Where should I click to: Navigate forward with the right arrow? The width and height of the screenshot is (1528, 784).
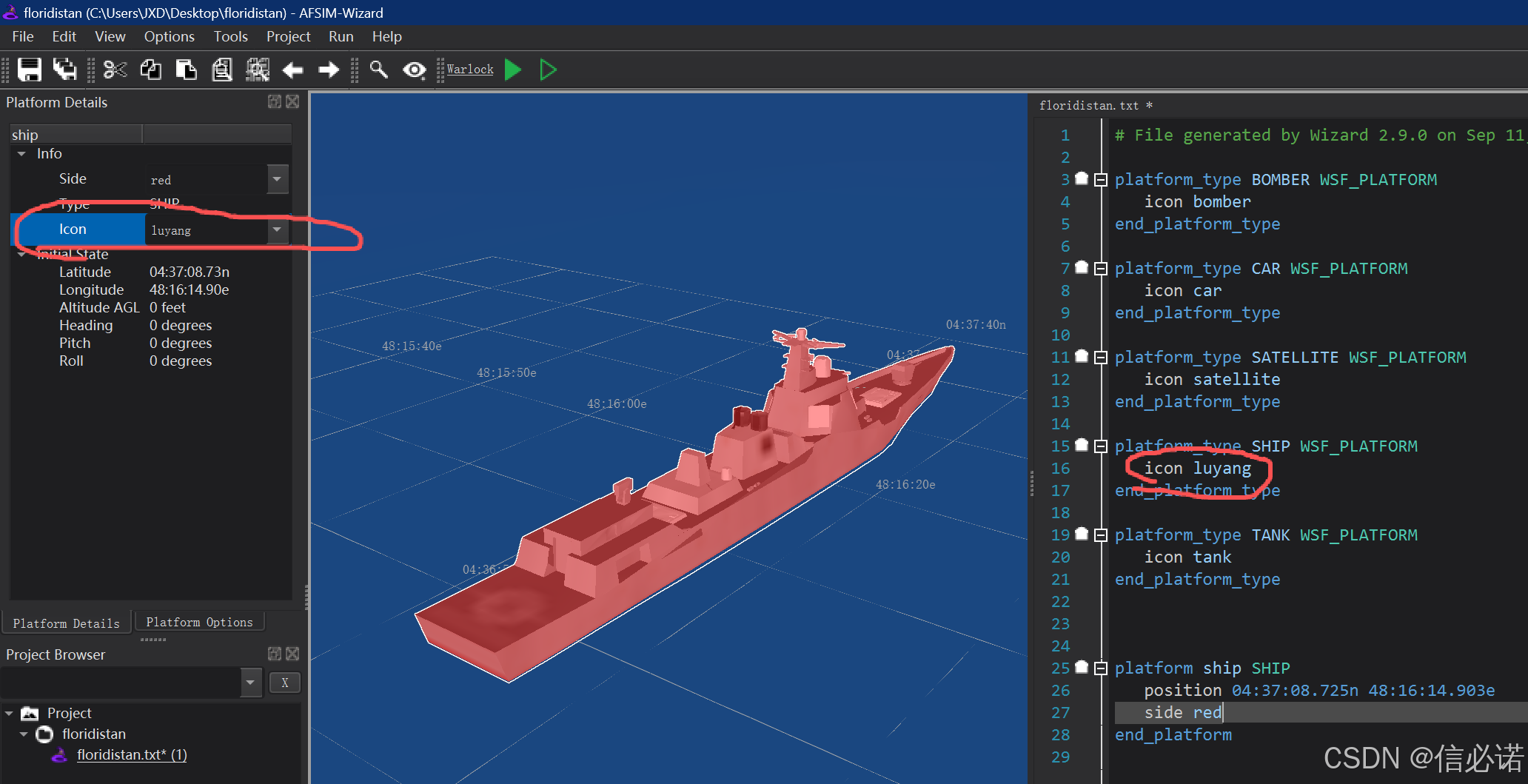(329, 70)
